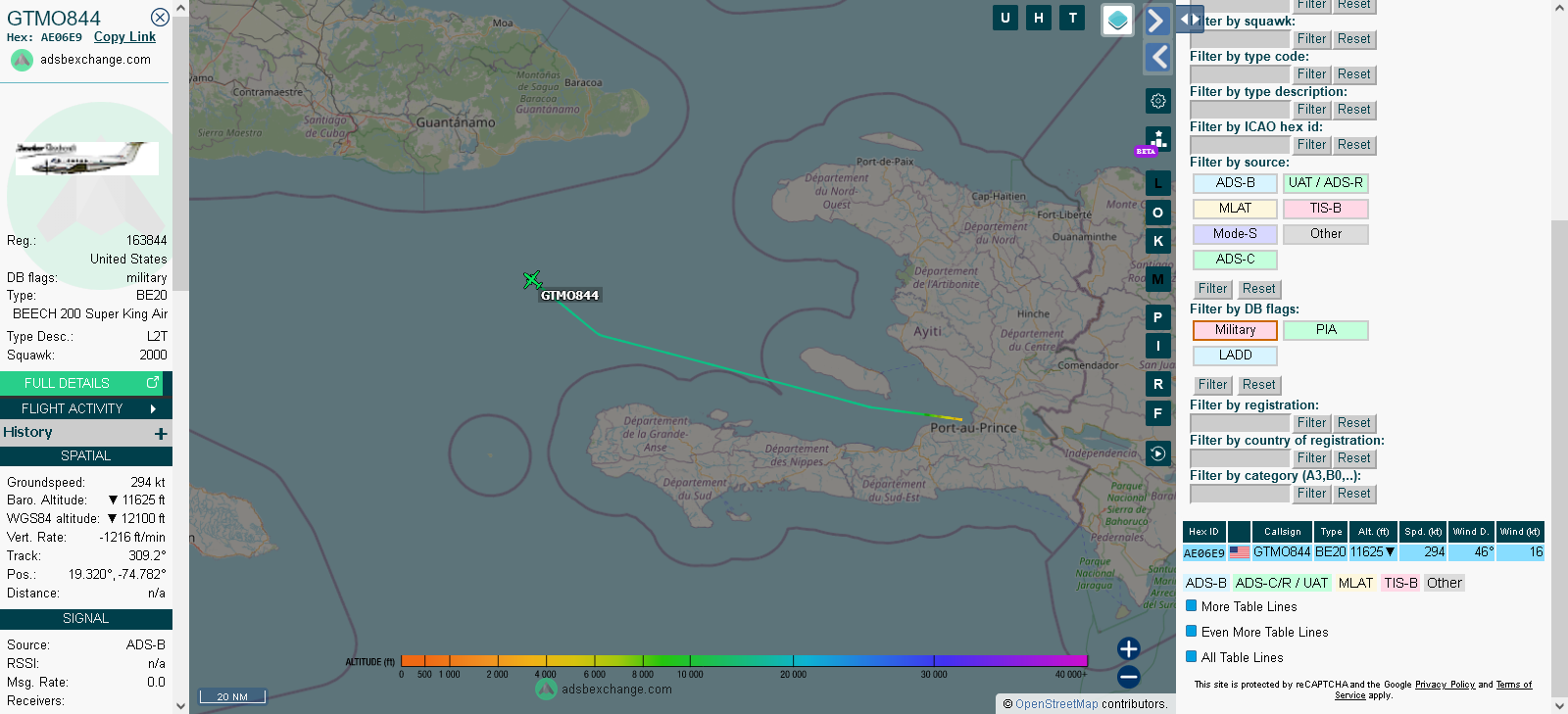Toggle MLAT source filter
Viewport: 1568px width, 714px height.
[1235, 209]
